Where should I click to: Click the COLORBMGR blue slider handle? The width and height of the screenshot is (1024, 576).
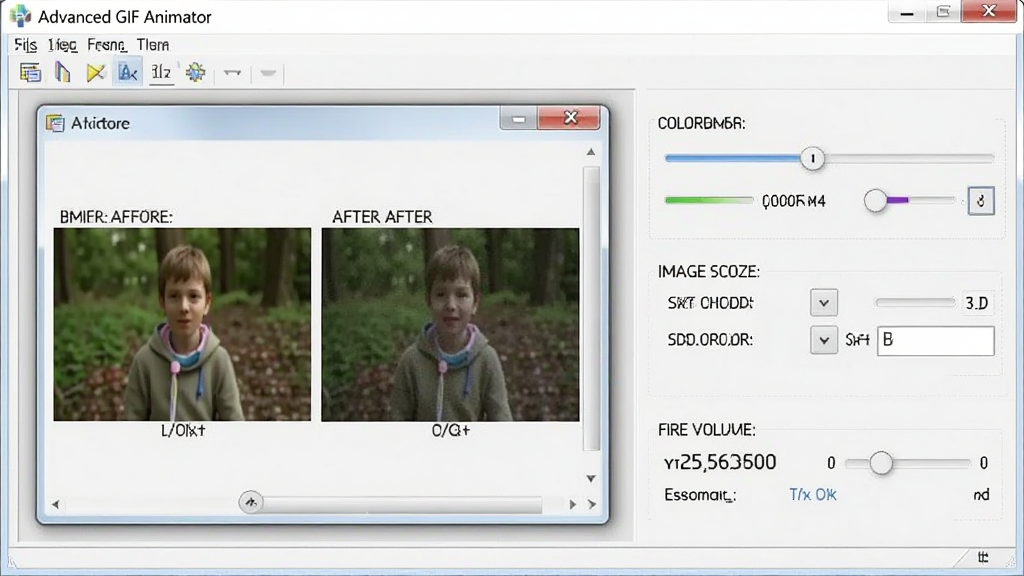[x=812, y=159]
